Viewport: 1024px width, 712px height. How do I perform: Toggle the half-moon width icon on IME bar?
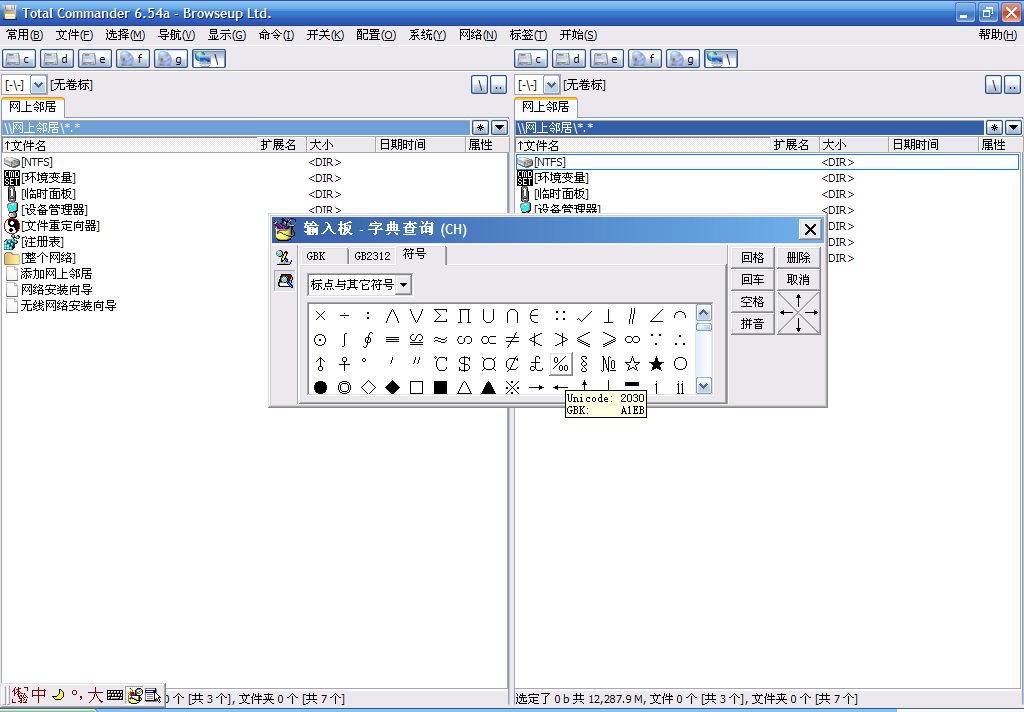(x=58, y=694)
